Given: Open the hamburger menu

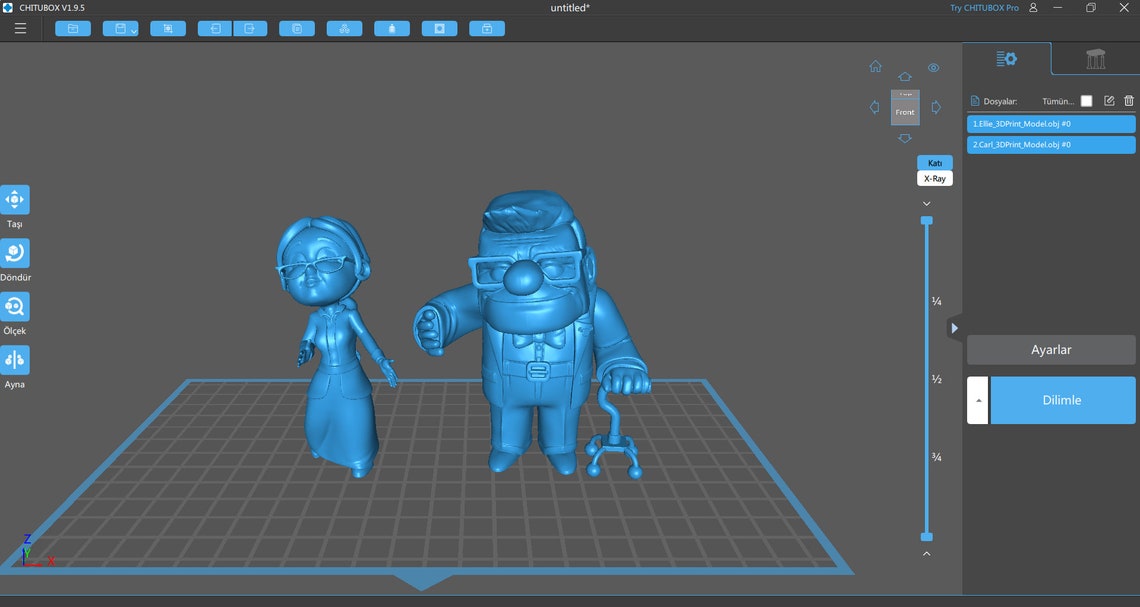Looking at the screenshot, I should click(x=20, y=28).
